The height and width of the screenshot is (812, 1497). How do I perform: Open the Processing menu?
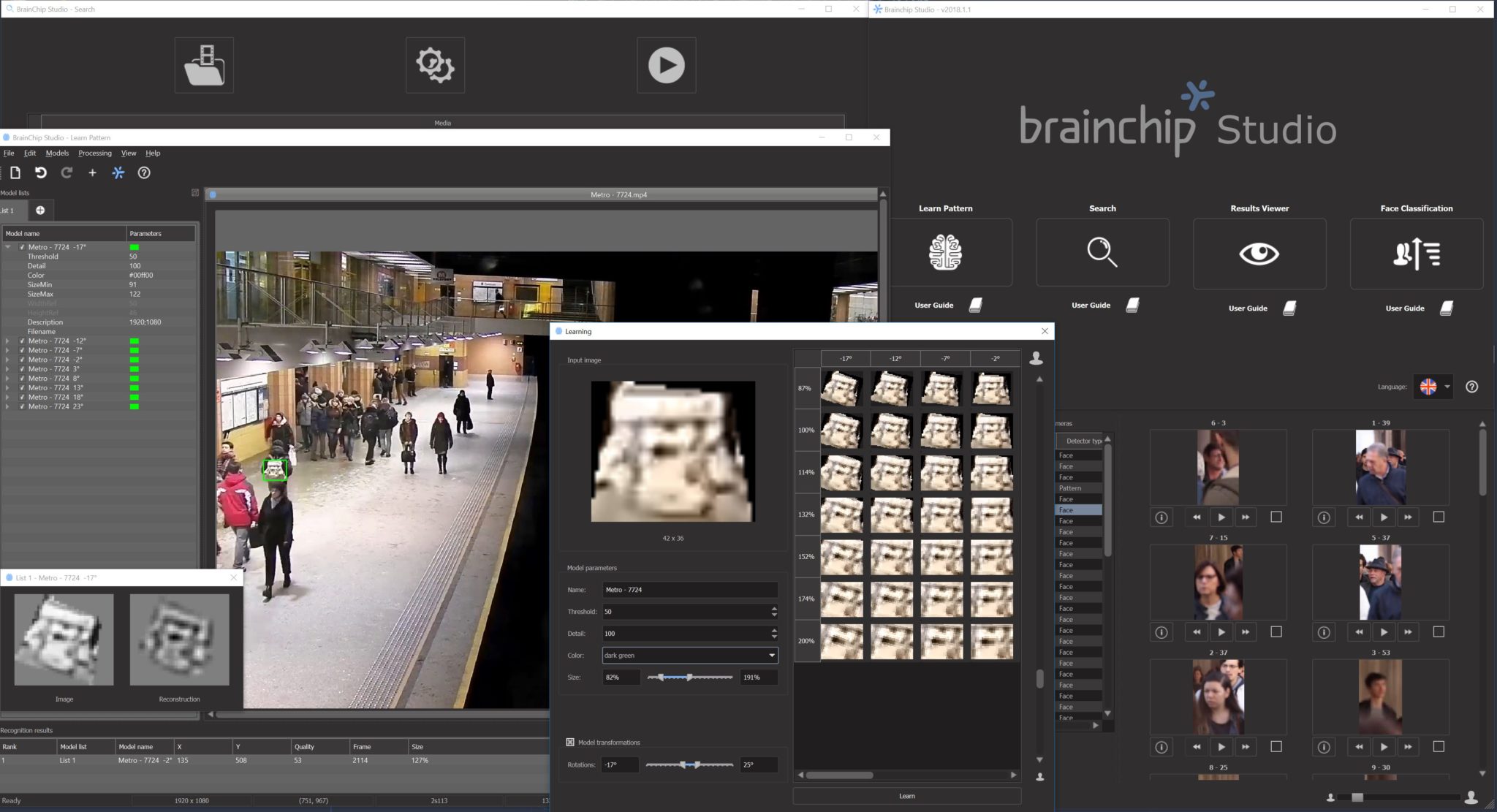click(95, 153)
